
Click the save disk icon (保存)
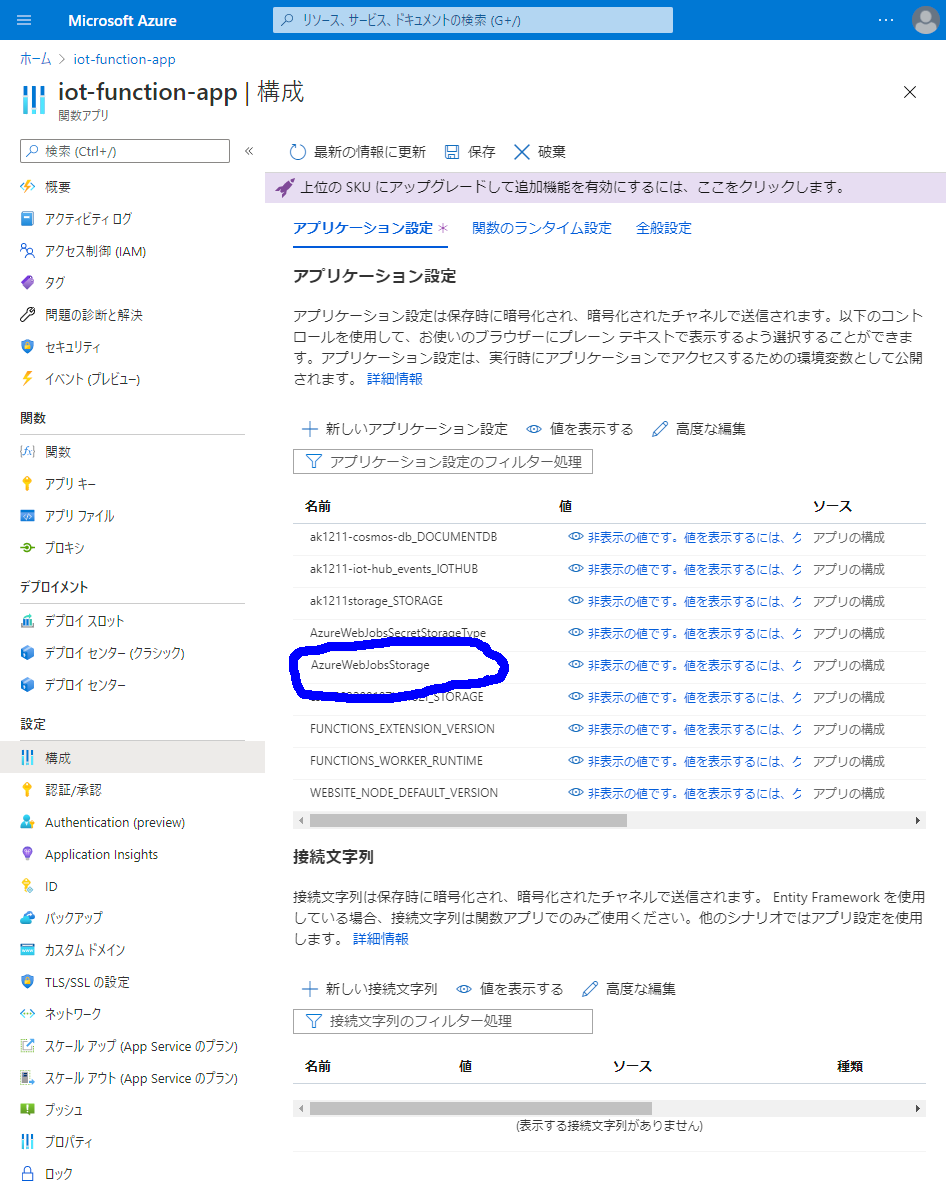(x=452, y=152)
